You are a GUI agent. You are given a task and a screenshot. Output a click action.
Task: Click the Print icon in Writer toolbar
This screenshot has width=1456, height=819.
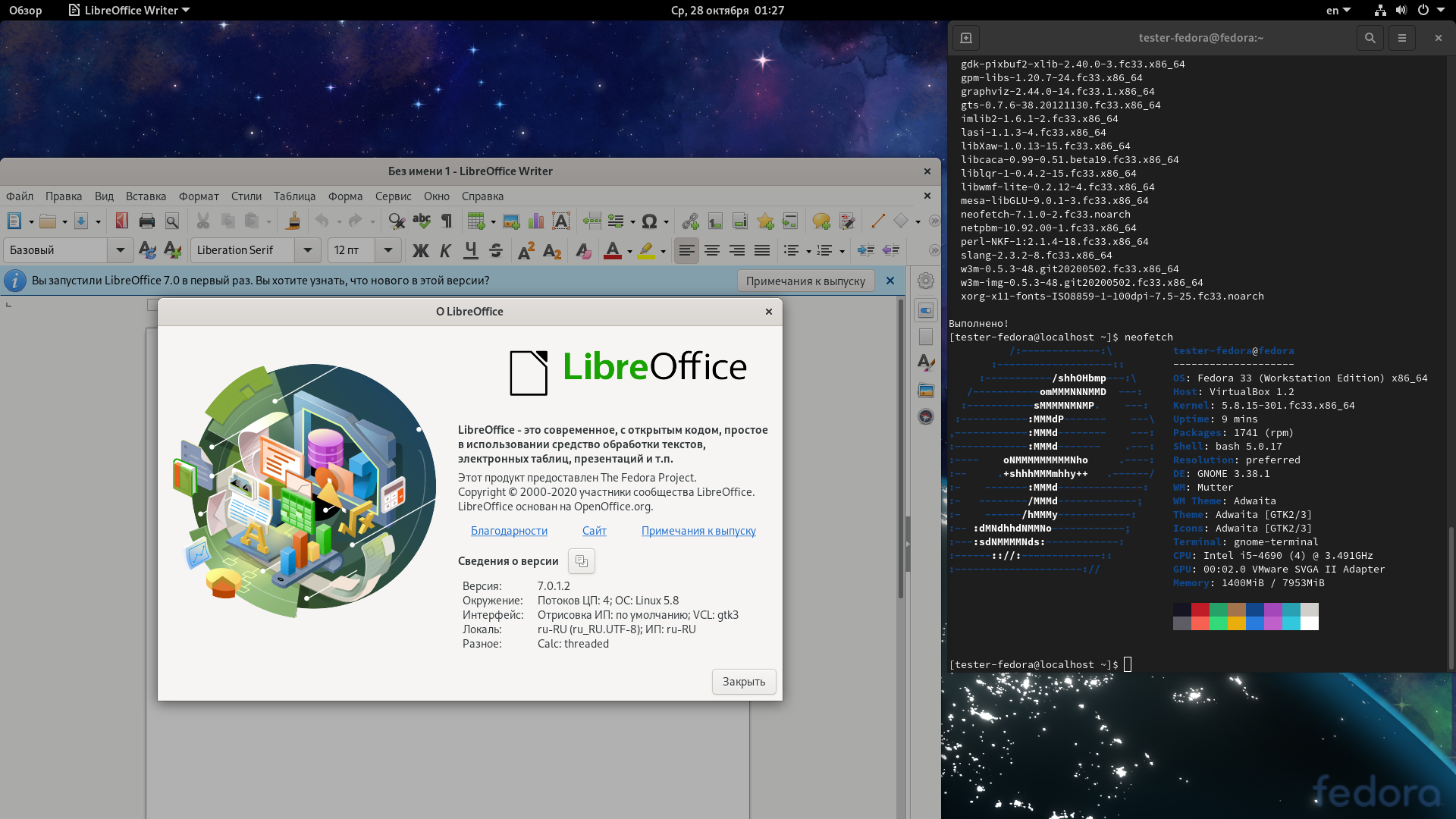tap(147, 221)
